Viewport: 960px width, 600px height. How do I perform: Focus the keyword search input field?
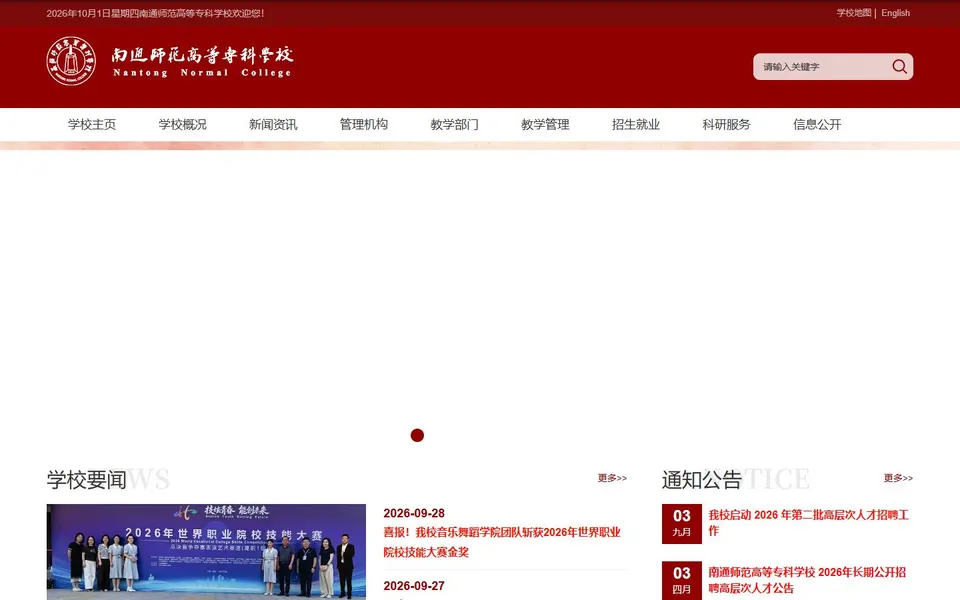822,67
